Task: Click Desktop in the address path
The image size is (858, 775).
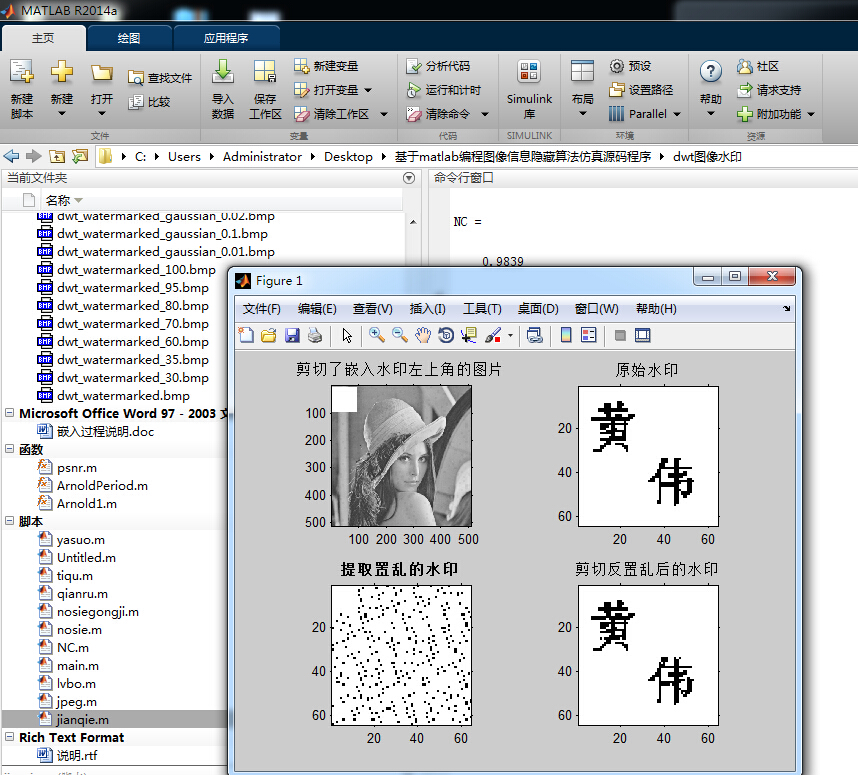Action: pyautogui.click(x=348, y=157)
